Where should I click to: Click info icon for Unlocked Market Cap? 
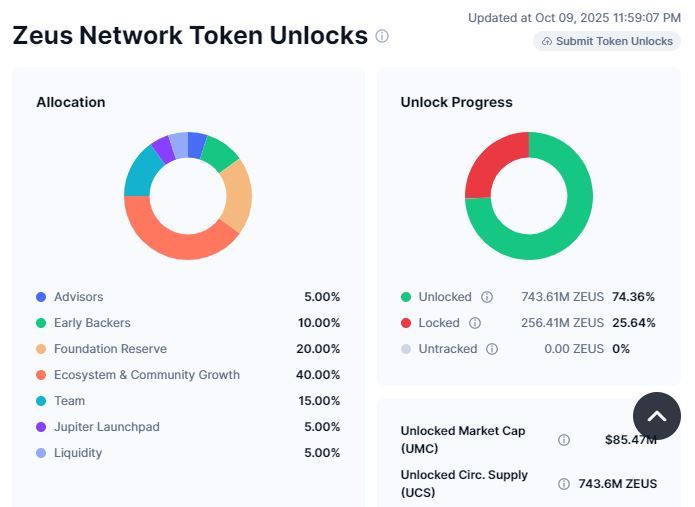[x=564, y=440]
